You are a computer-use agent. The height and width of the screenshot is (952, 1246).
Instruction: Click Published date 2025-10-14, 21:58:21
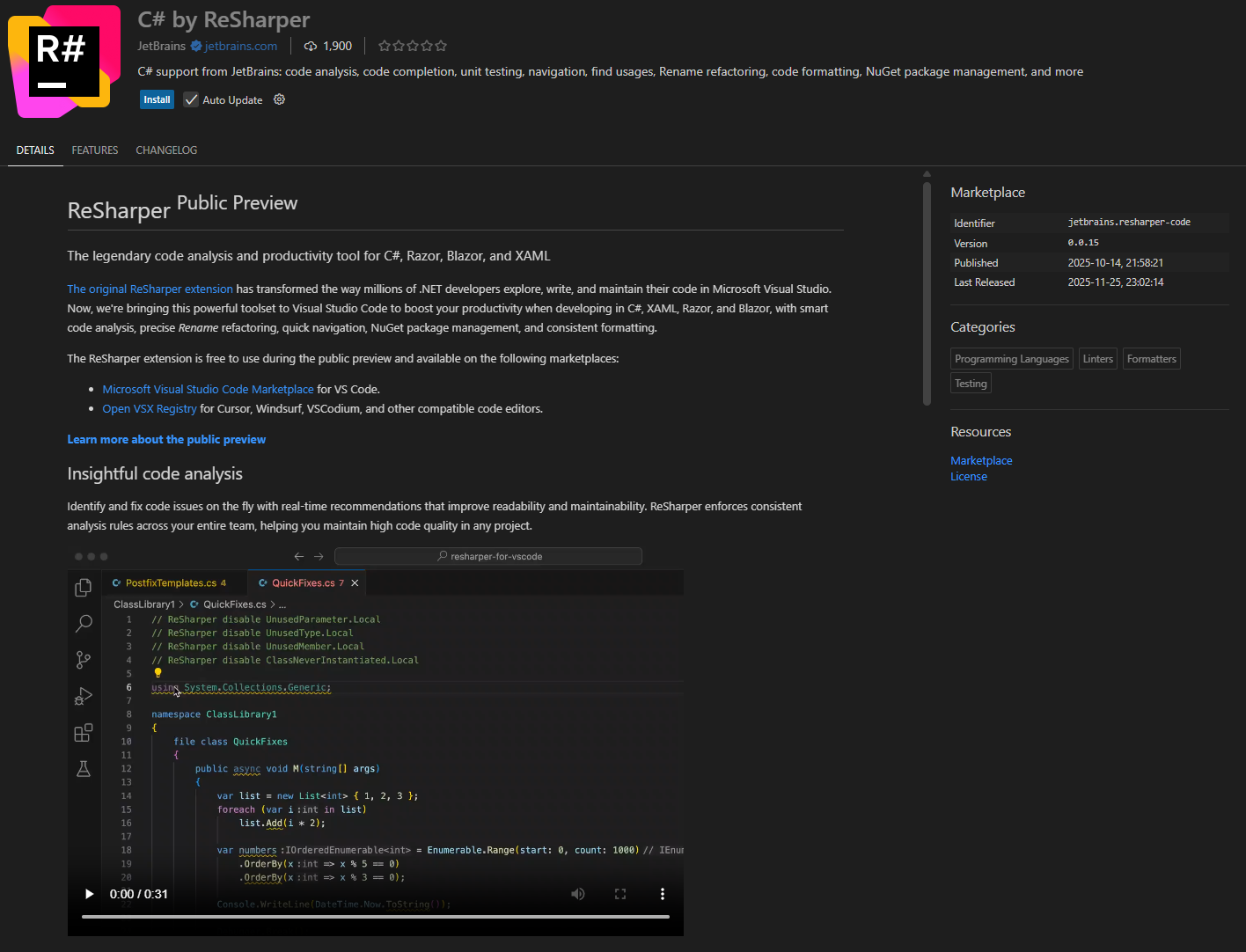[1116, 262]
